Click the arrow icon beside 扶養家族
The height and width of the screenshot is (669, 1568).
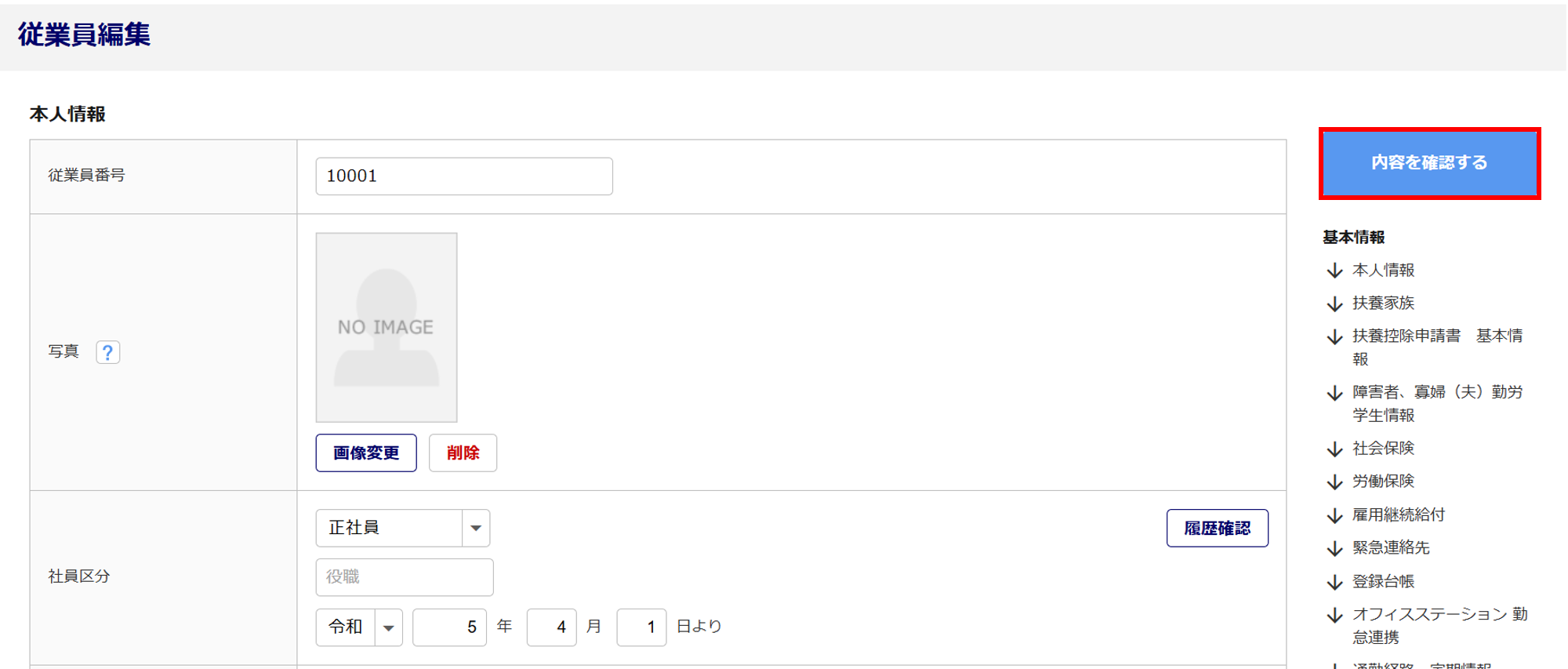tap(1334, 304)
